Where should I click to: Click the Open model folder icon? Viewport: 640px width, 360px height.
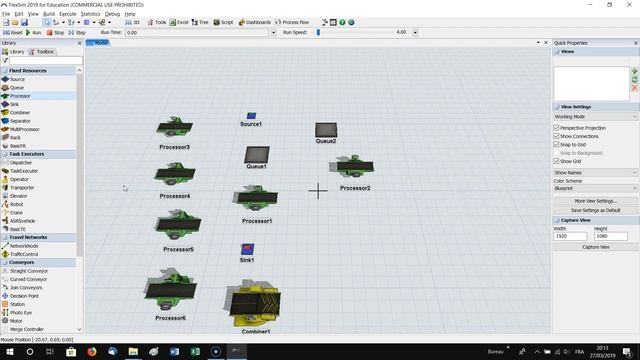pyautogui.click(x=15, y=22)
